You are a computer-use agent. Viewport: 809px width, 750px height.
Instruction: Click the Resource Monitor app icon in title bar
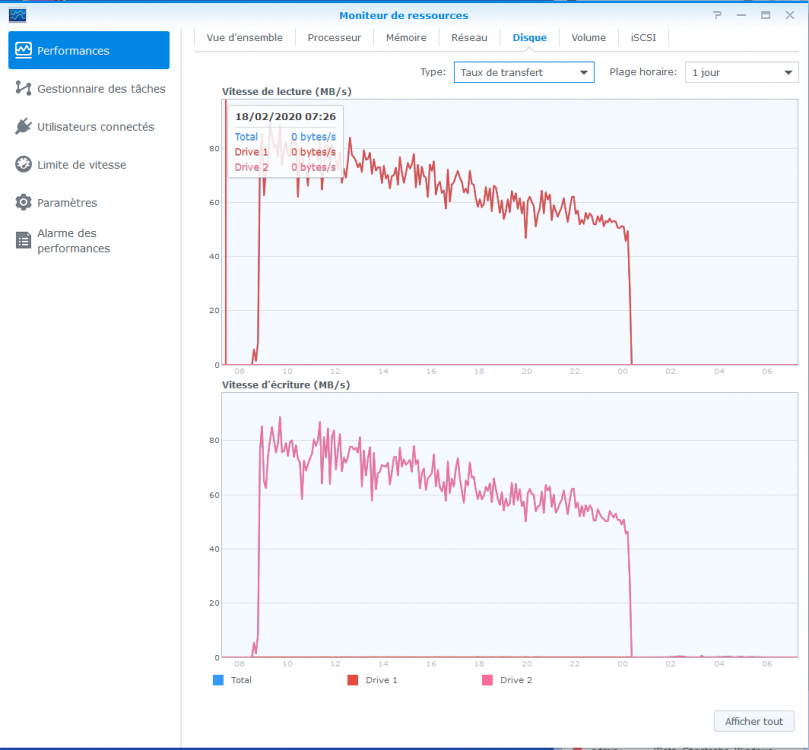(17, 15)
